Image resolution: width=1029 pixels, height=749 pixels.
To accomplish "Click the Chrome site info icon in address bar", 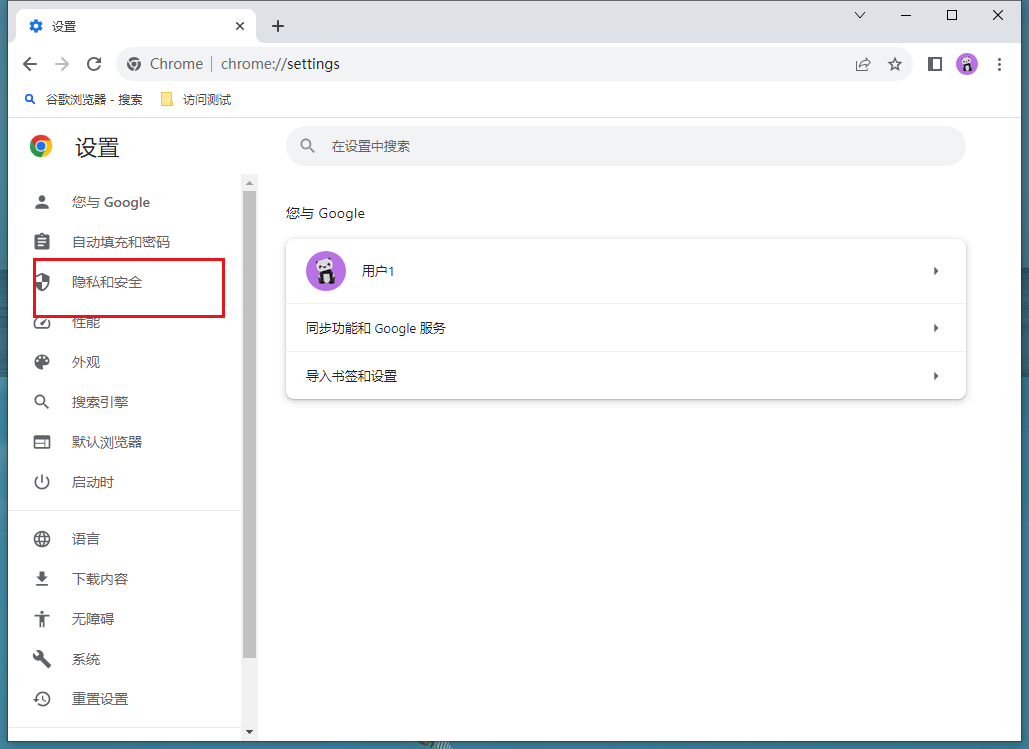I will (x=134, y=64).
